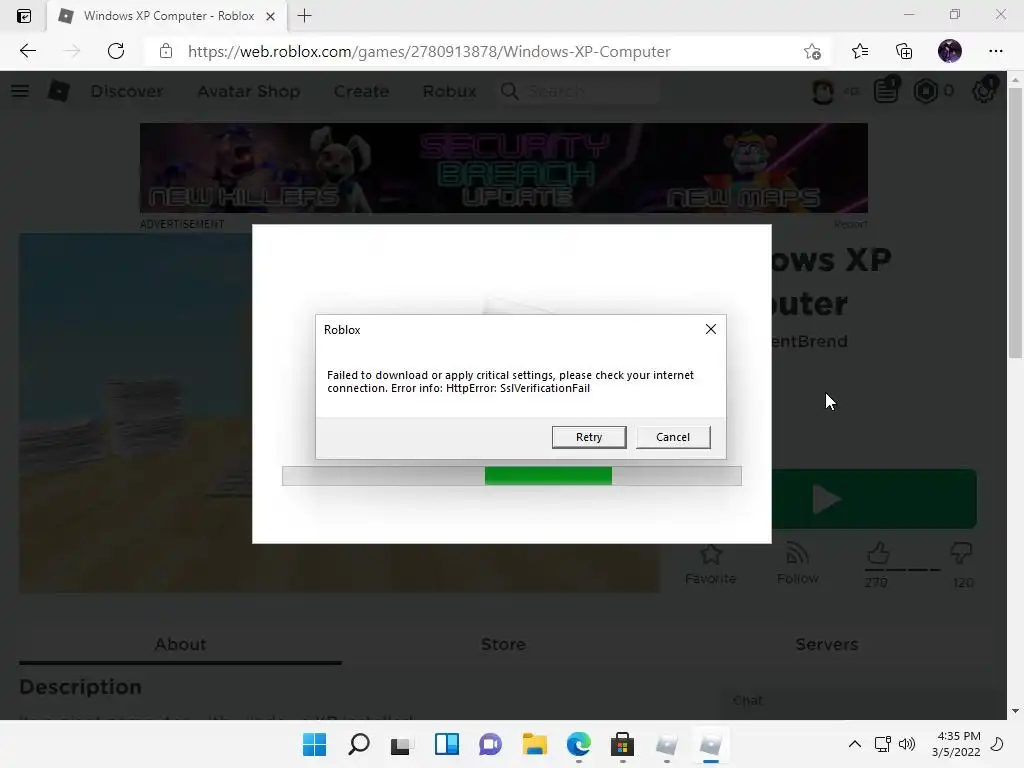Image resolution: width=1024 pixels, height=768 pixels.
Task: Click Retry in the Roblox error dialog
Action: (588, 437)
